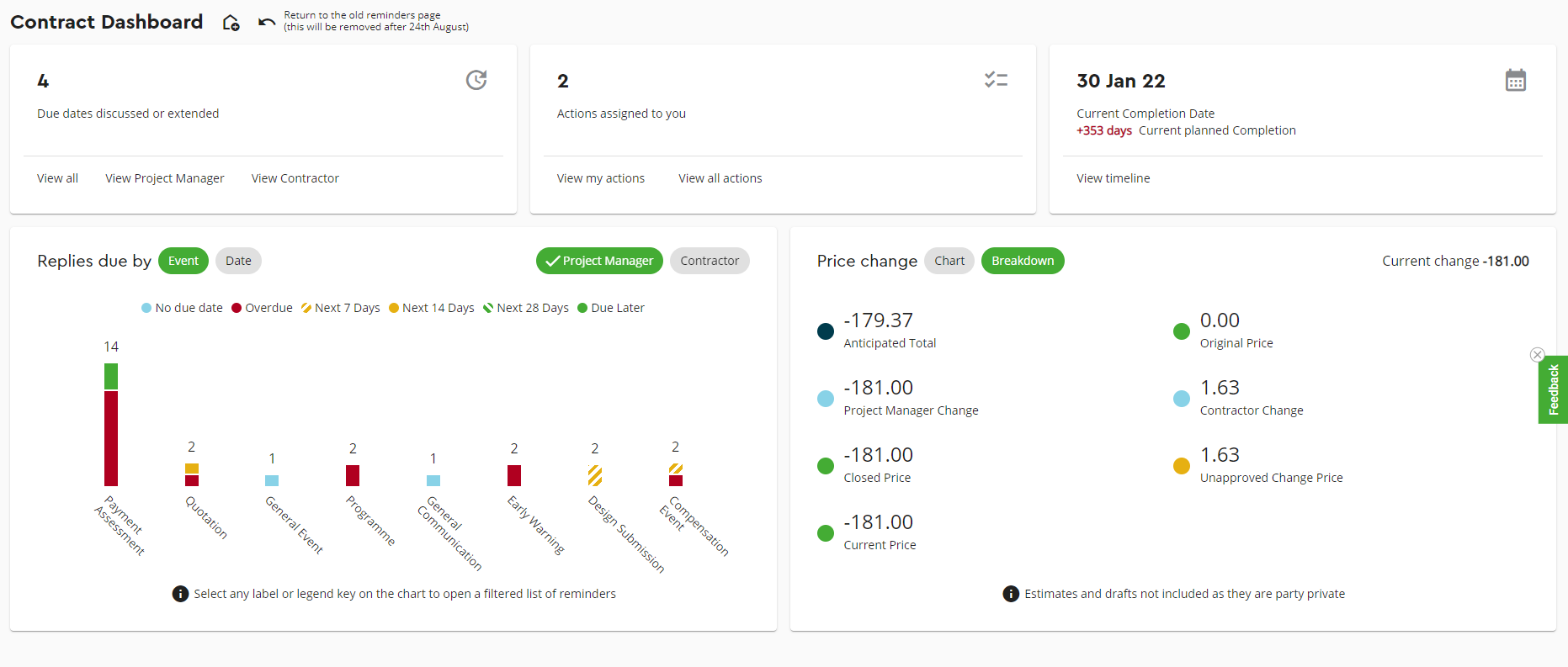Switch replies due by to Date
This screenshot has width=1568, height=667.
[238, 261]
